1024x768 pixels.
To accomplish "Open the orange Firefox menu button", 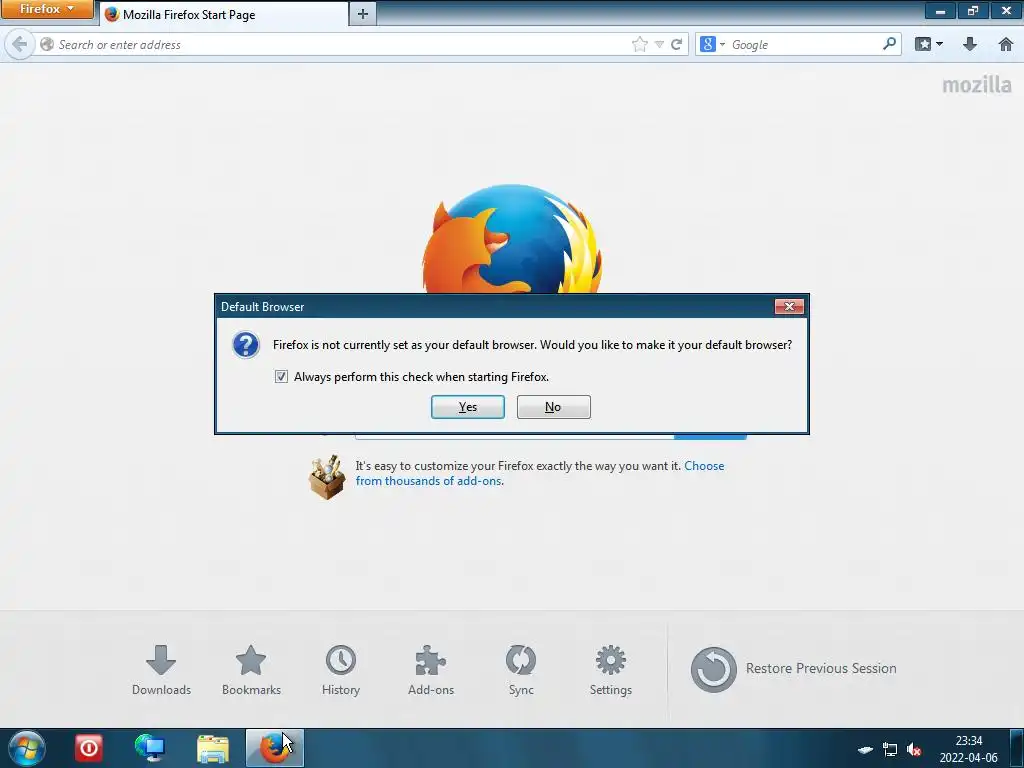I will 47,9.
